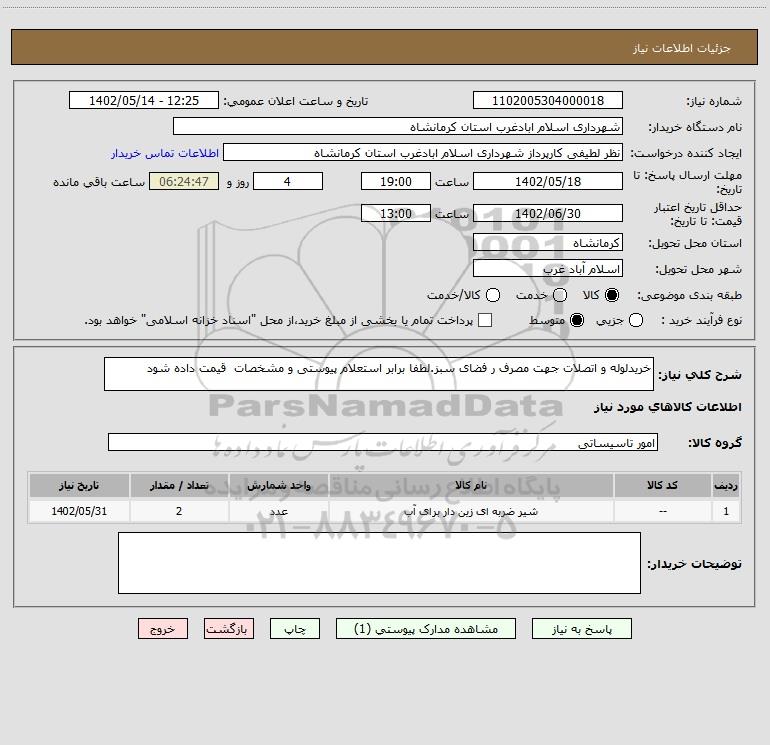Click the واحد شمارش column header
The image size is (770, 745).
pos(278,485)
